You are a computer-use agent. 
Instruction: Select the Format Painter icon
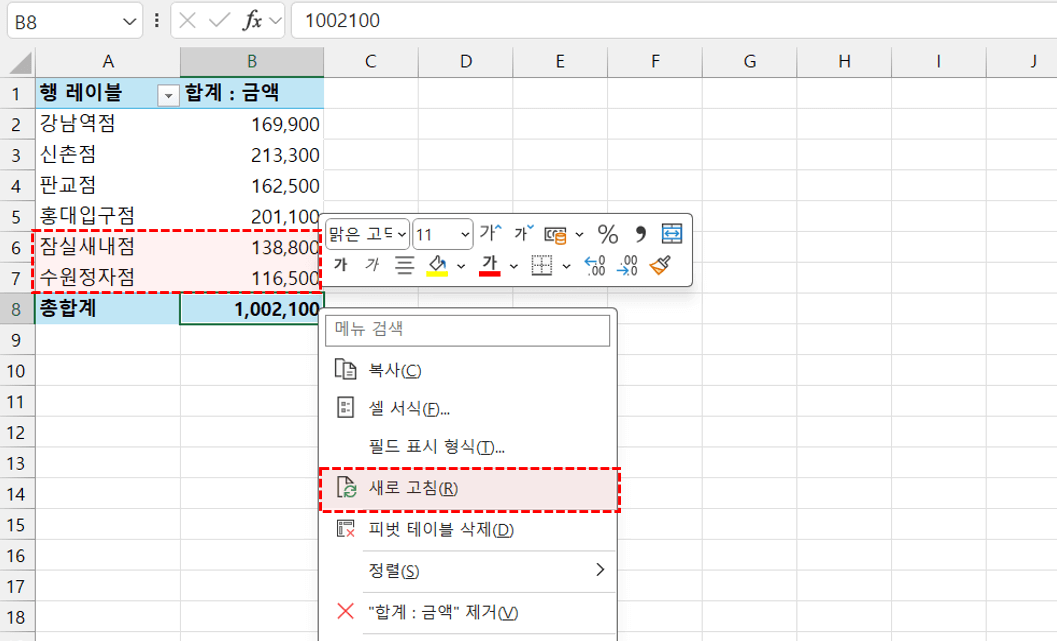(x=660, y=266)
